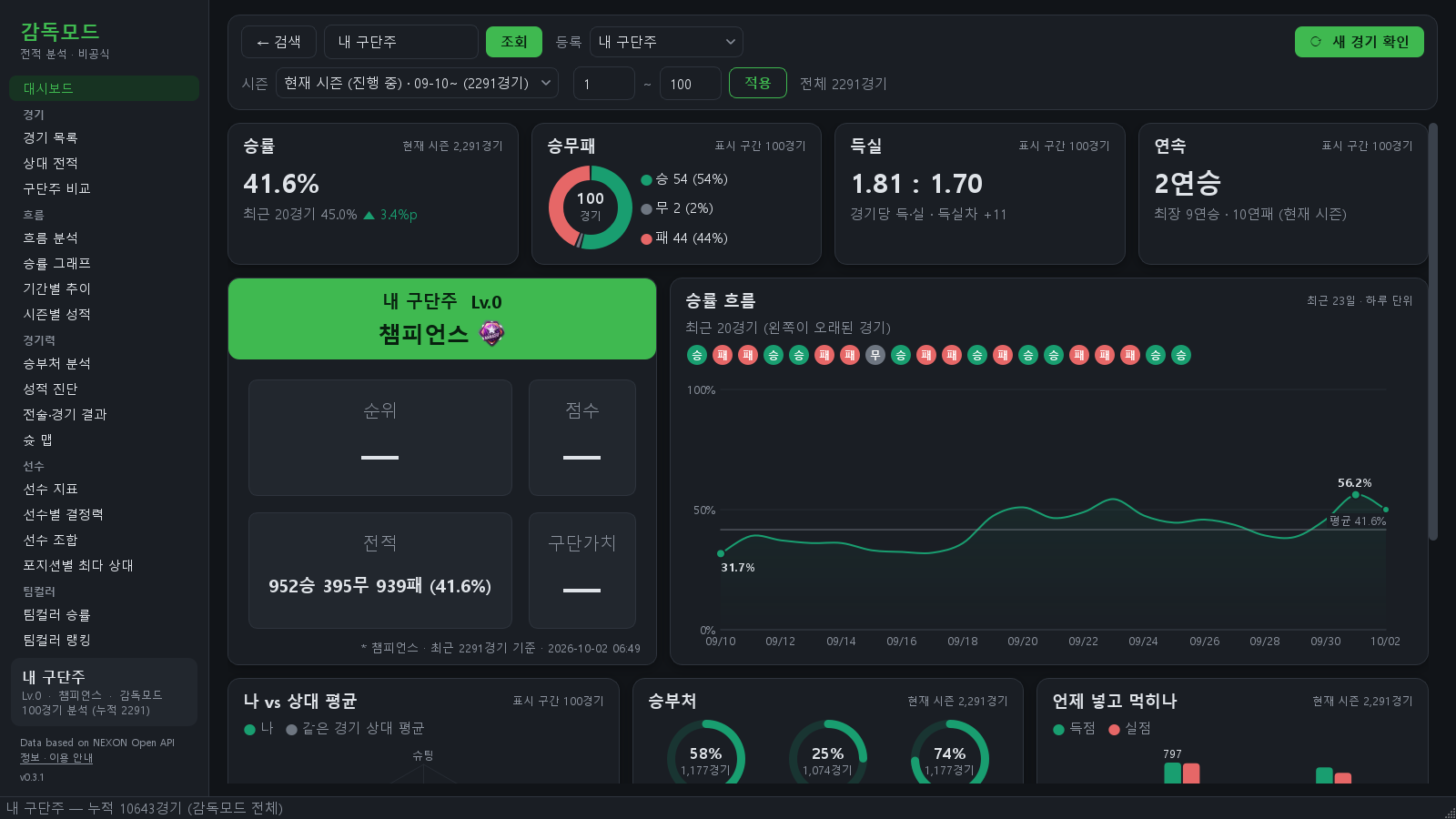Click the 56.2% peak point on chart
1456x819 pixels.
pyautogui.click(x=1356, y=494)
